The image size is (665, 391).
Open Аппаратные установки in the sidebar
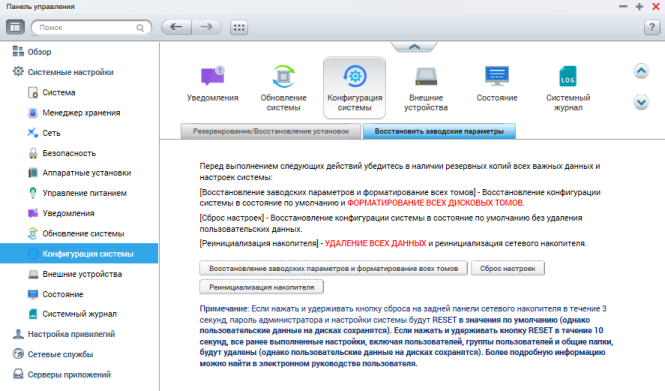pos(87,173)
